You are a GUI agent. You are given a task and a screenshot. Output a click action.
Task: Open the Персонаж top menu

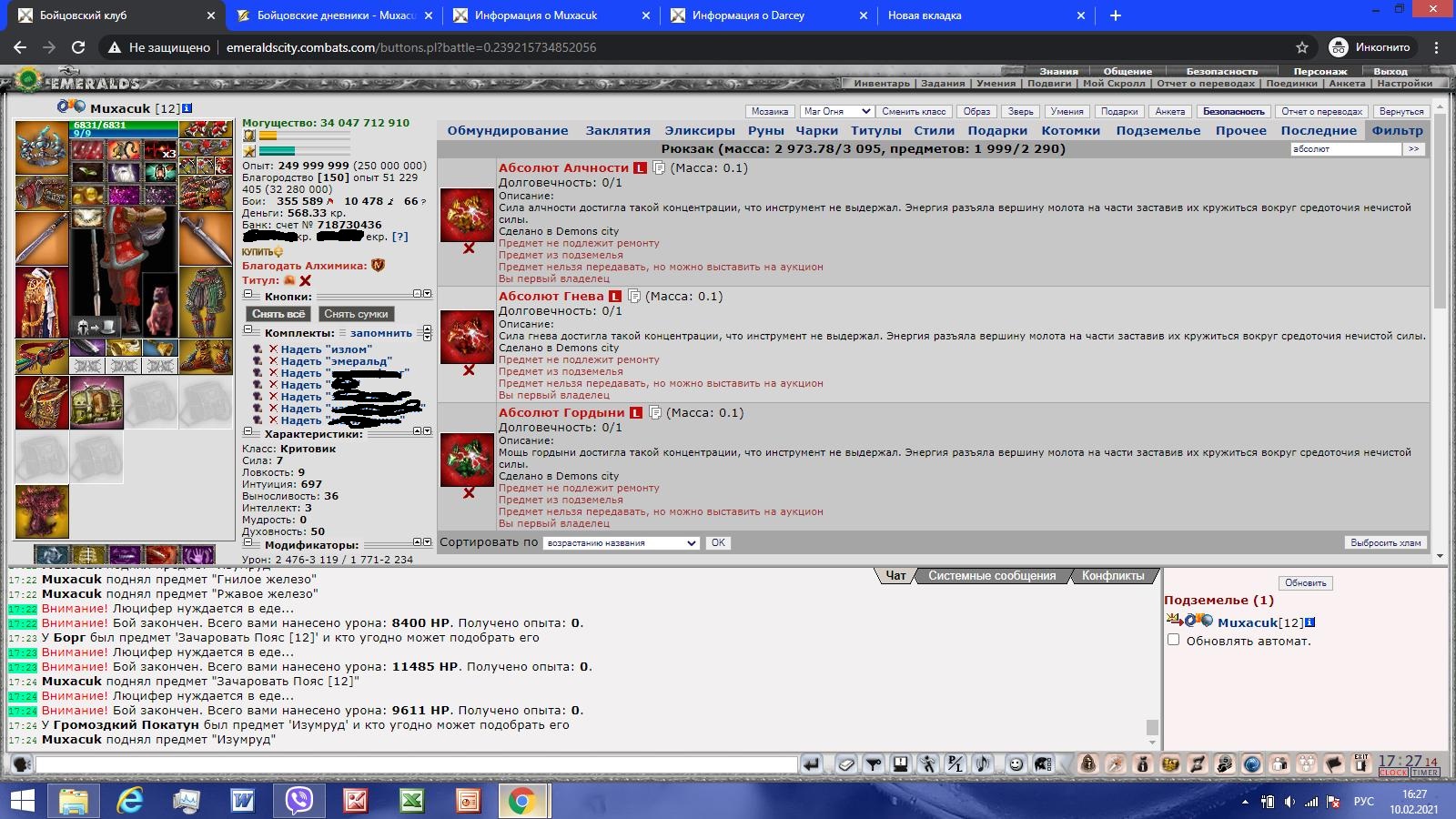(1320, 71)
